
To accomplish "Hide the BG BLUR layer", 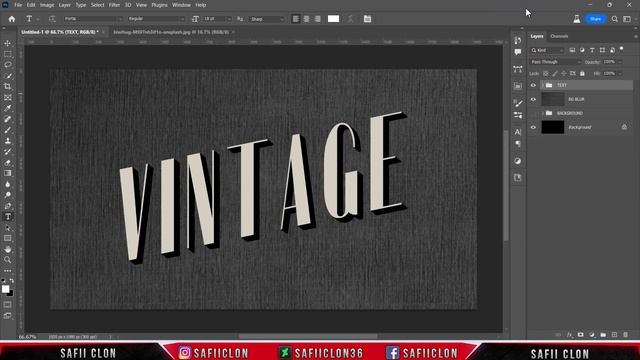I will [x=533, y=99].
